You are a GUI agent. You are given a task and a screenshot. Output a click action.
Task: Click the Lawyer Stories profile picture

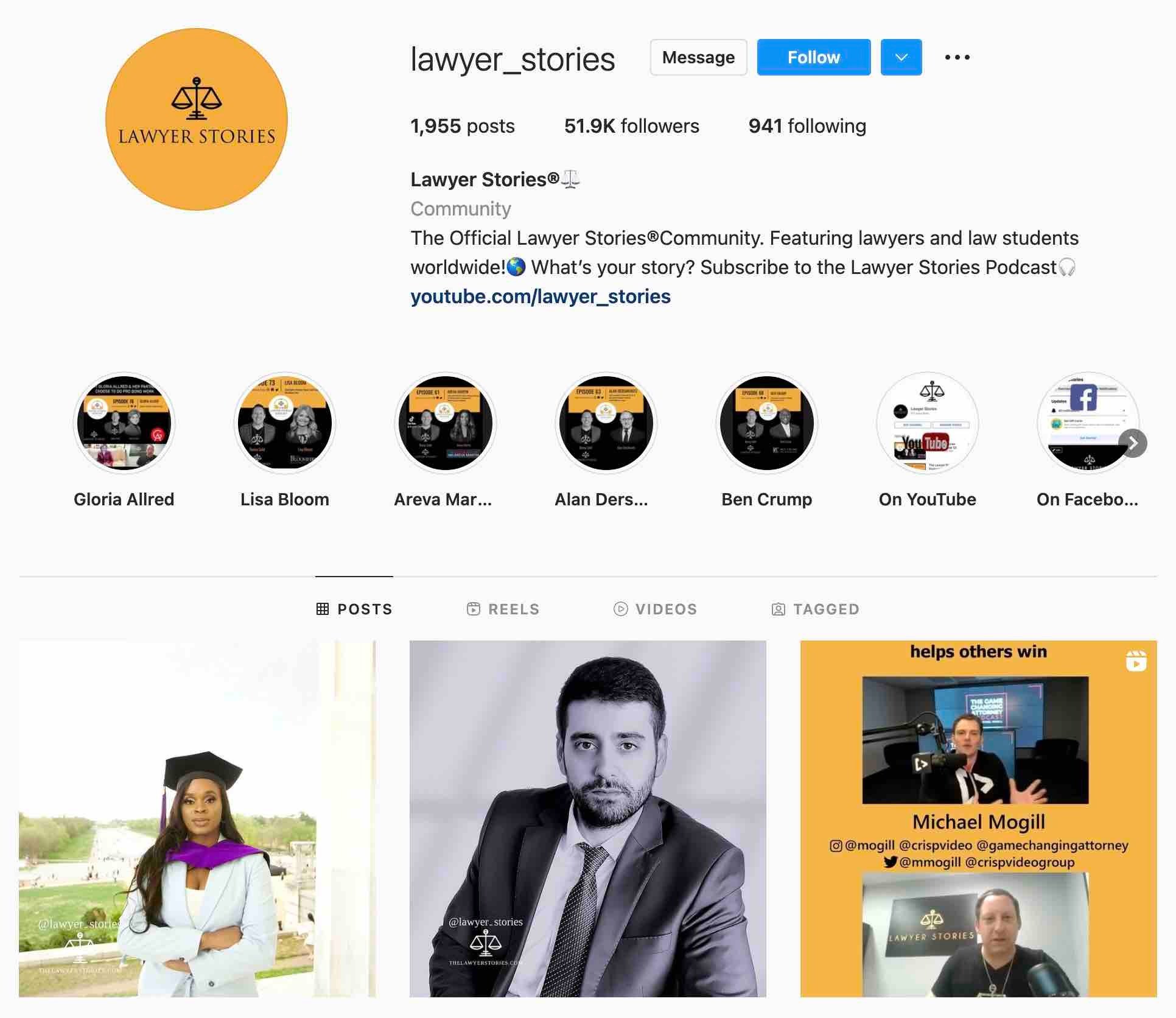[x=197, y=119]
